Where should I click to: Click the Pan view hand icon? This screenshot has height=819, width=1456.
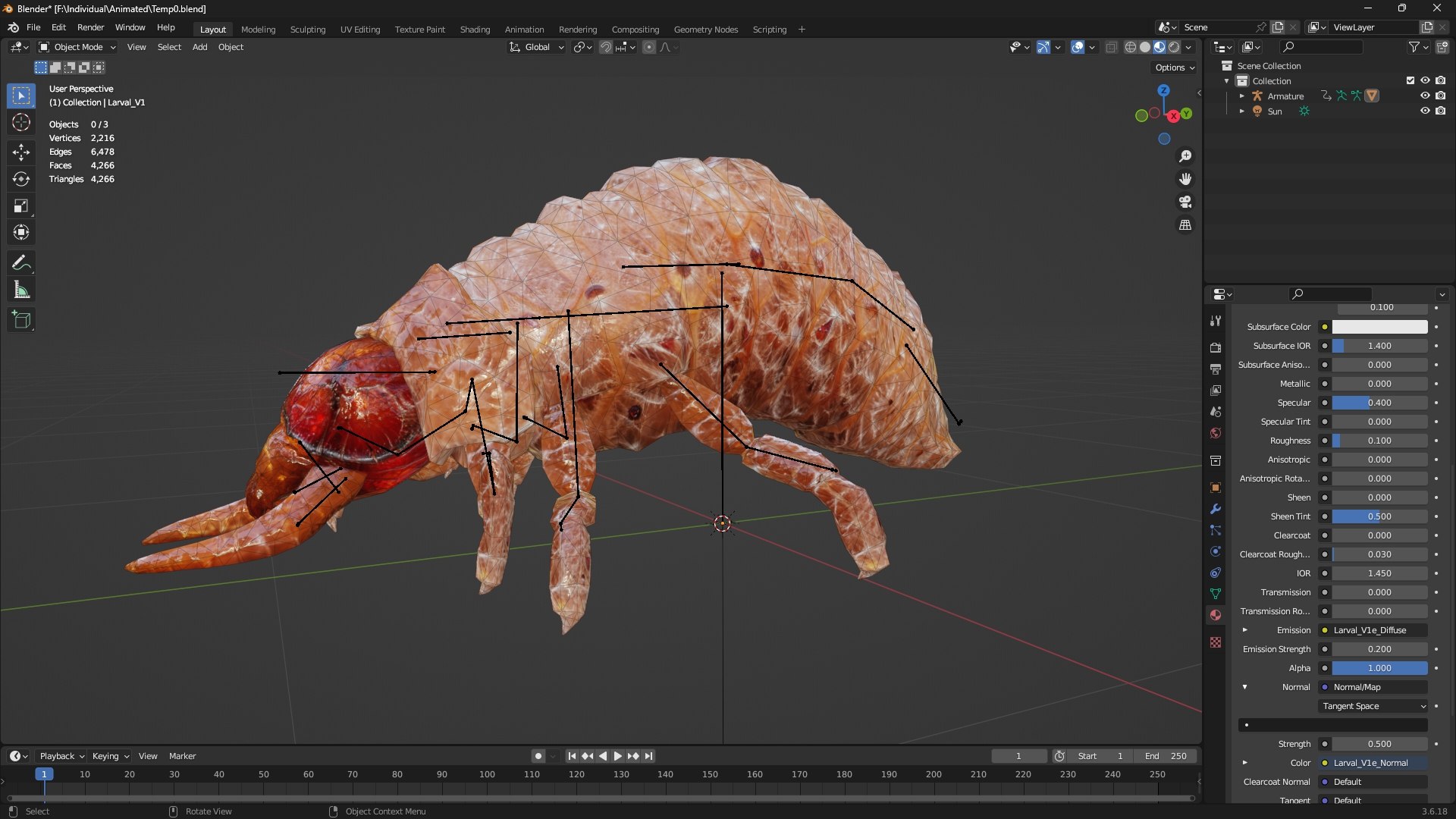click(x=1185, y=179)
